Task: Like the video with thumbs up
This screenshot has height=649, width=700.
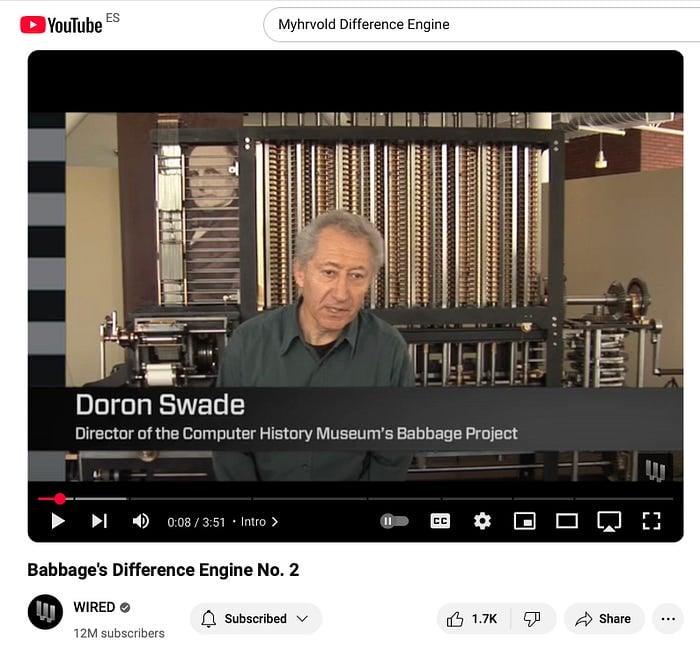Action: coord(472,619)
